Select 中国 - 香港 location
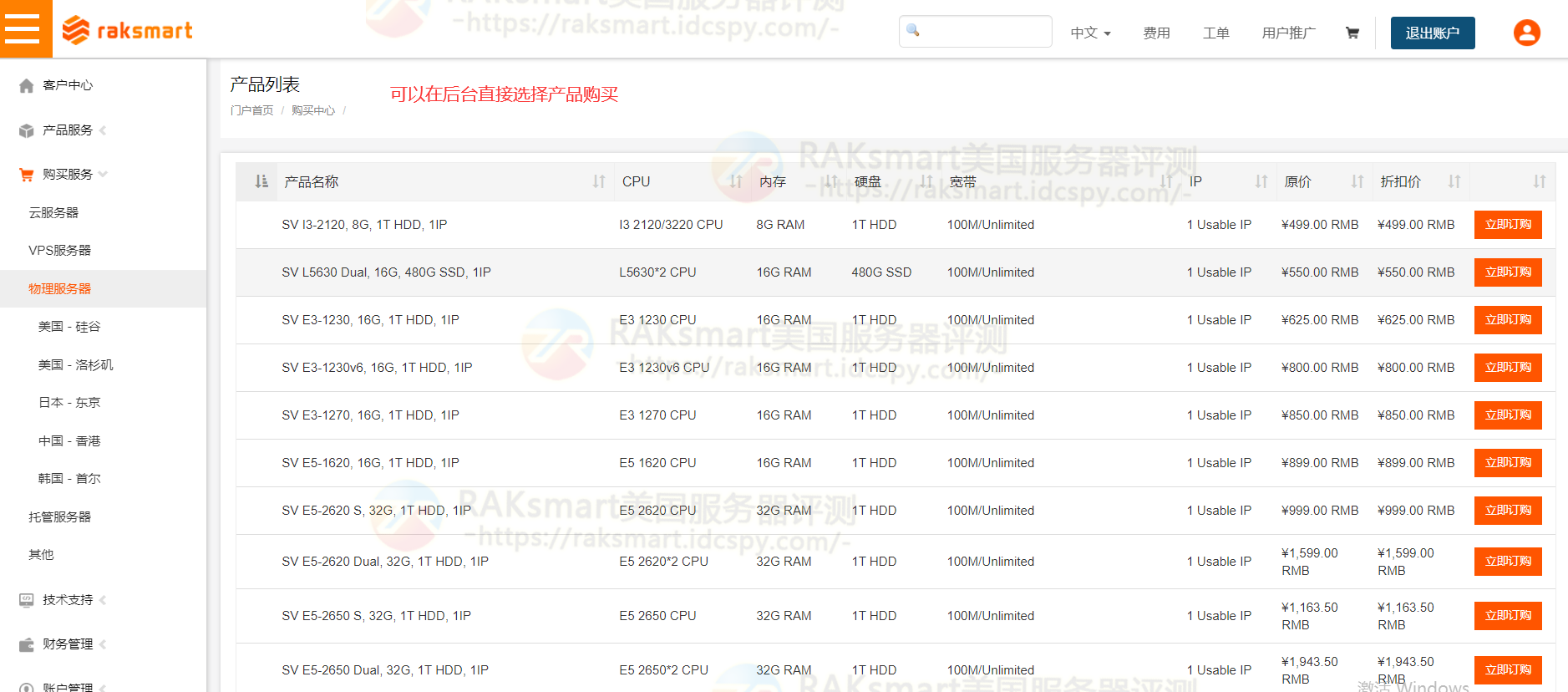 coord(69,441)
